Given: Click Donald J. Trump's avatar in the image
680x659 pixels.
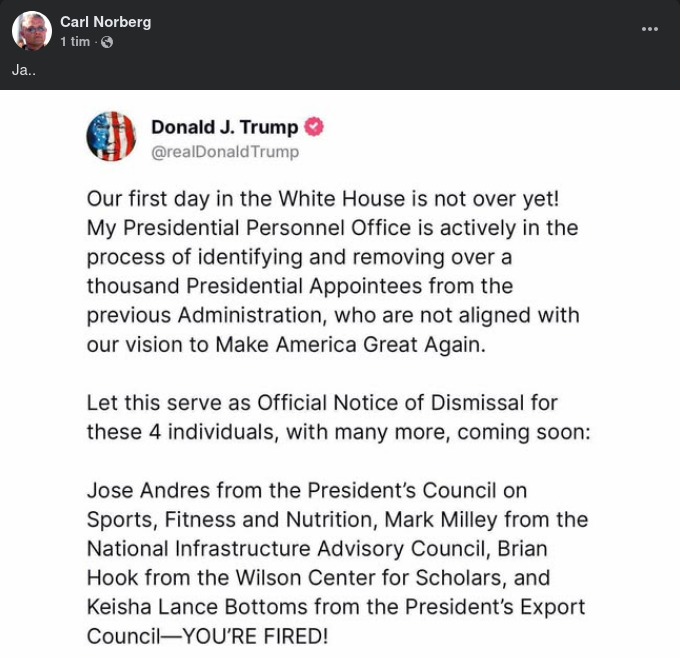Looking at the screenshot, I should coord(111,137).
